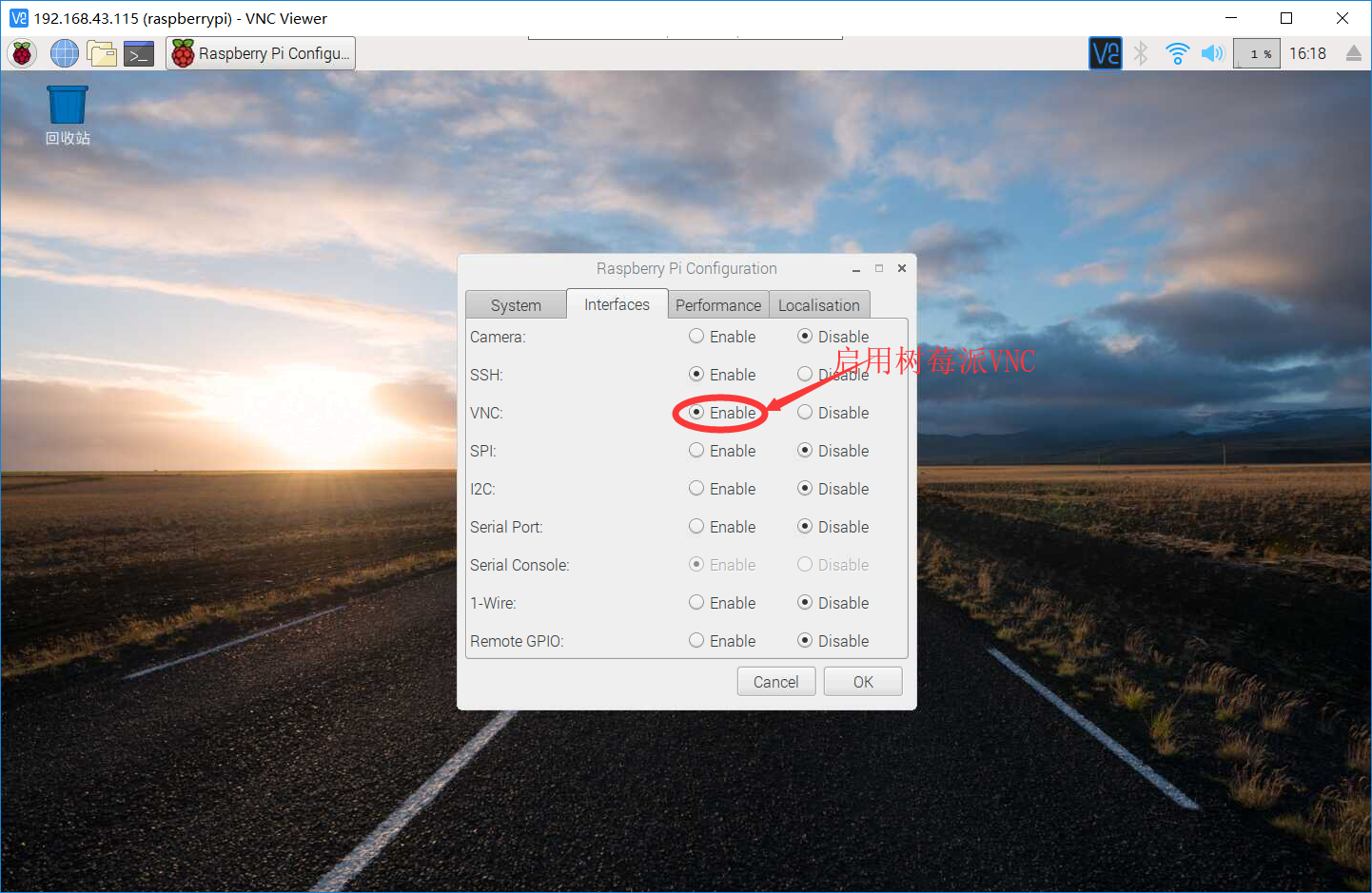Minimize the Raspberry Pi Configuration dialog
This screenshot has height=893, width=1372.
pos(856,269)
